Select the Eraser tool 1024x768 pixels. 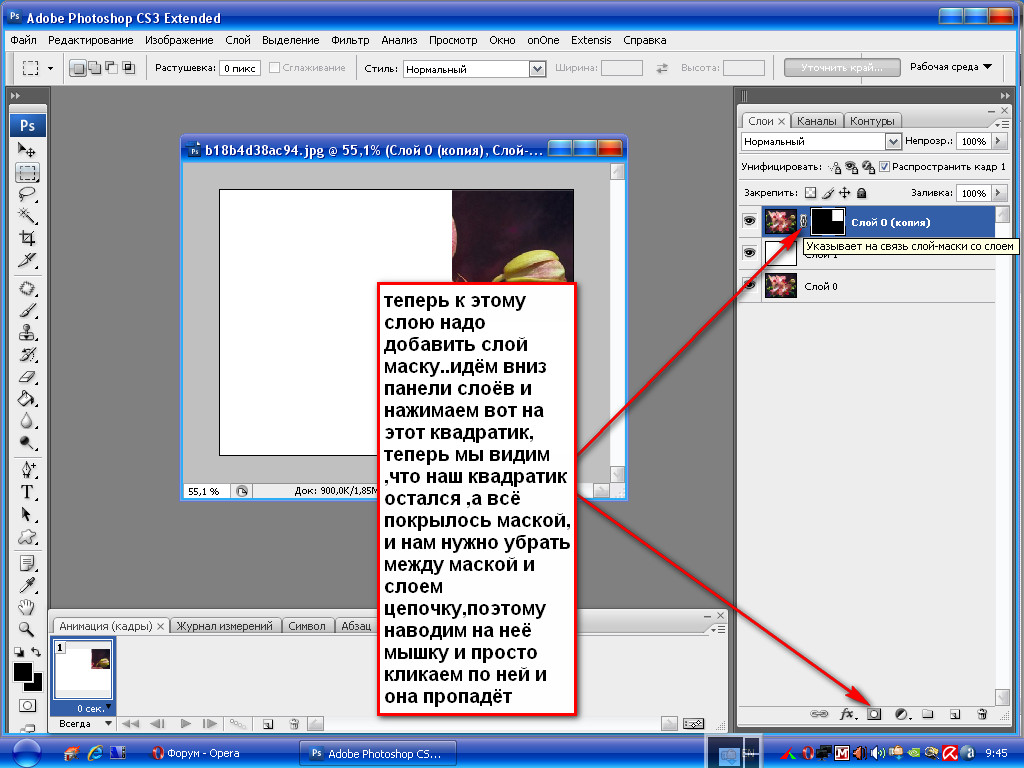pos(27,377)
